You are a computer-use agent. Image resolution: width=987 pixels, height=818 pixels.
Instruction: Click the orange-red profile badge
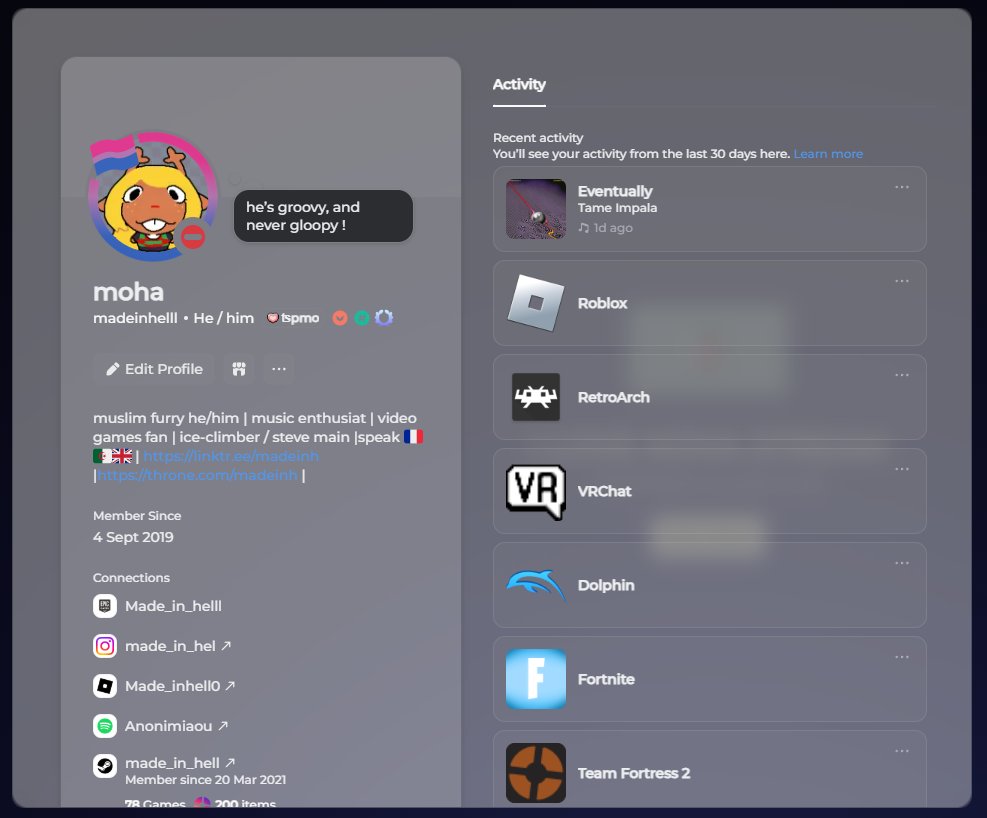340,318
